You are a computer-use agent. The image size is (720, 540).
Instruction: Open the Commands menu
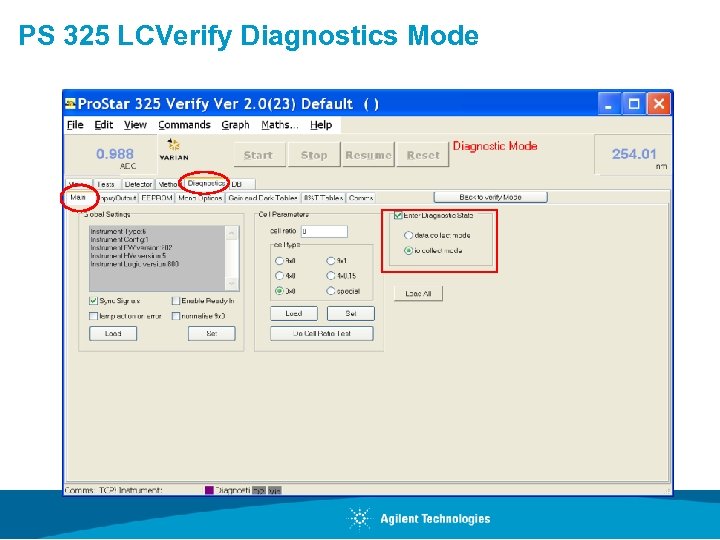click(x=184, y=125)
